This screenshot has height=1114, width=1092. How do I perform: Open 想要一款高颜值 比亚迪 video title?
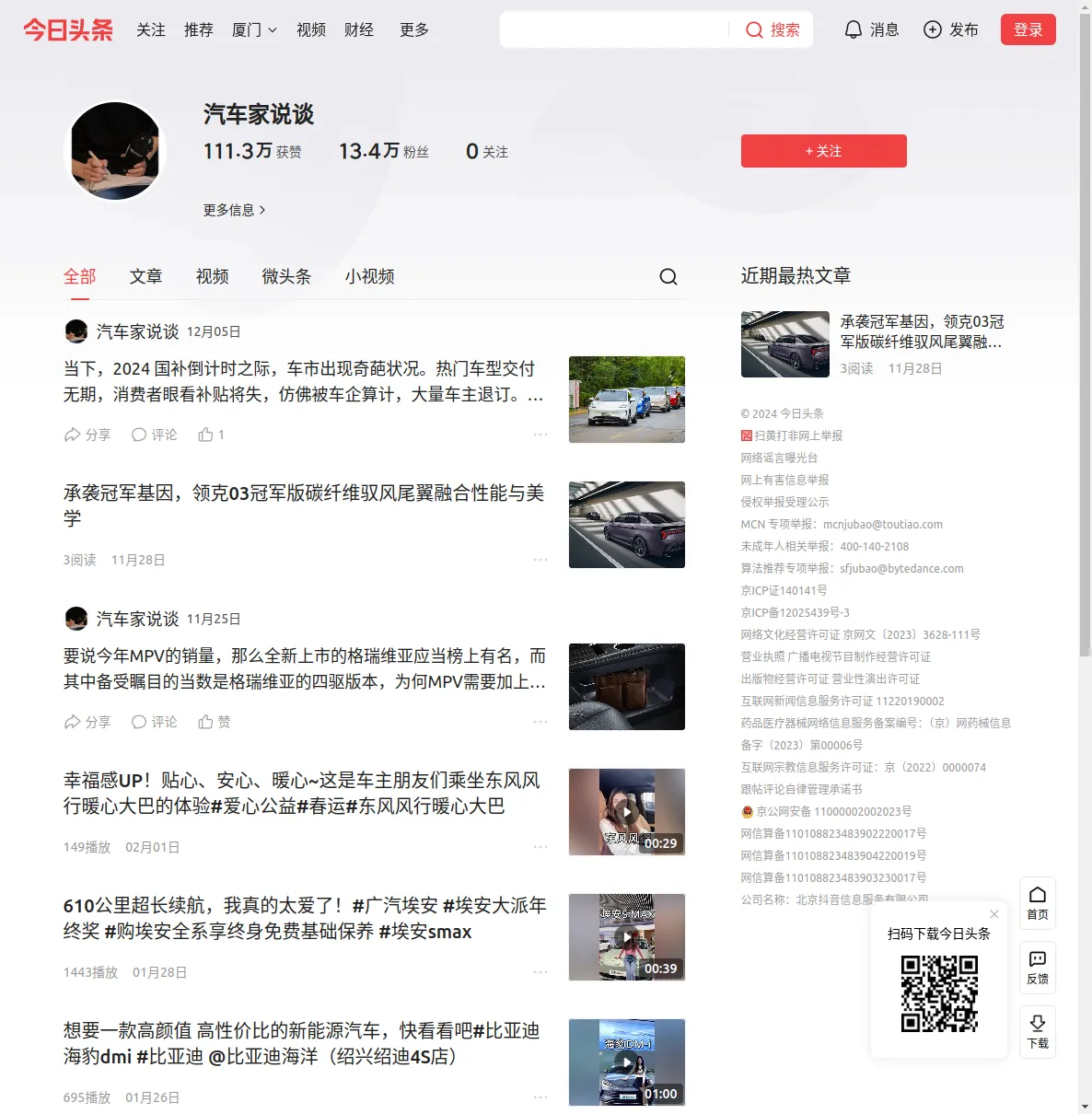(x=301, y=1043)
